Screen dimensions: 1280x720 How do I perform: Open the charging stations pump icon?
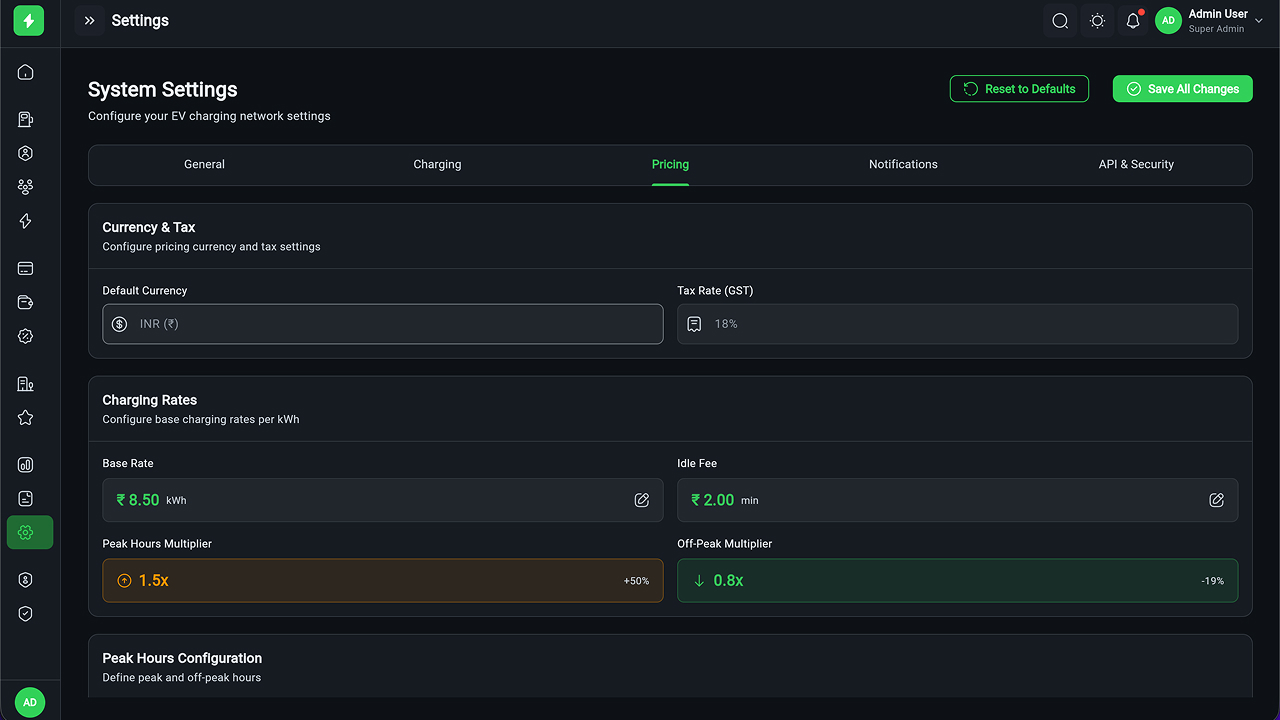click(x=26, y=120)
